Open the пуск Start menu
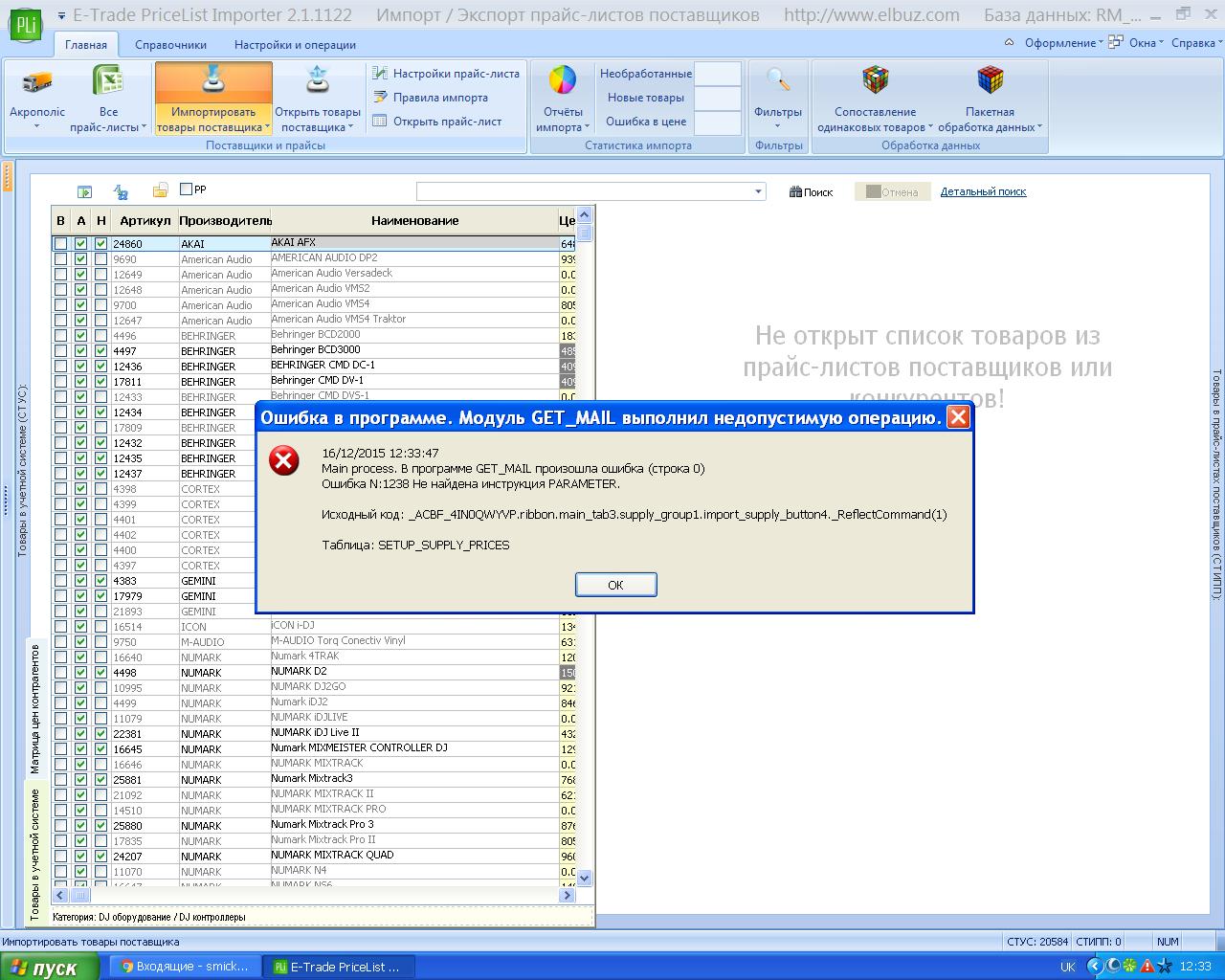 (50, 967)
